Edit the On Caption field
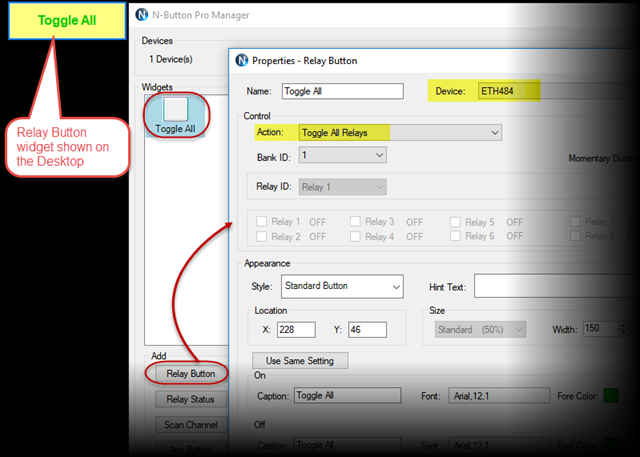Image resolution: width=640 pixels, height=457 pixels. pos(347,395)
